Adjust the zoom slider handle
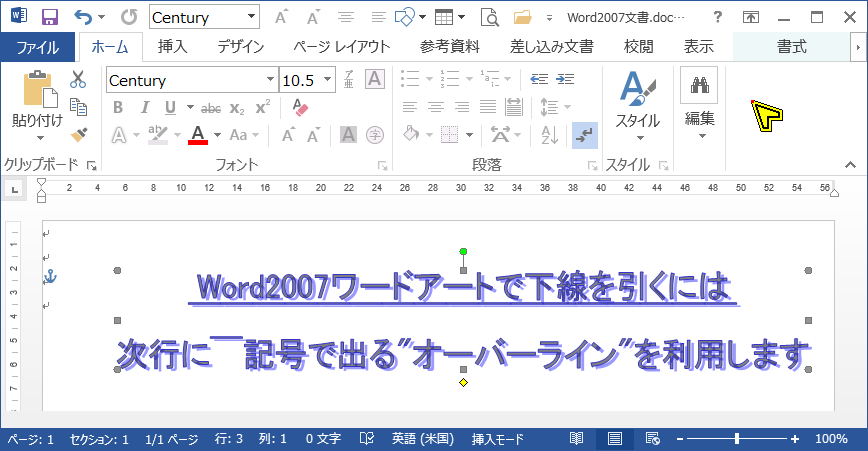This screenshot has width=868, height=451. (x=737, y=439)
